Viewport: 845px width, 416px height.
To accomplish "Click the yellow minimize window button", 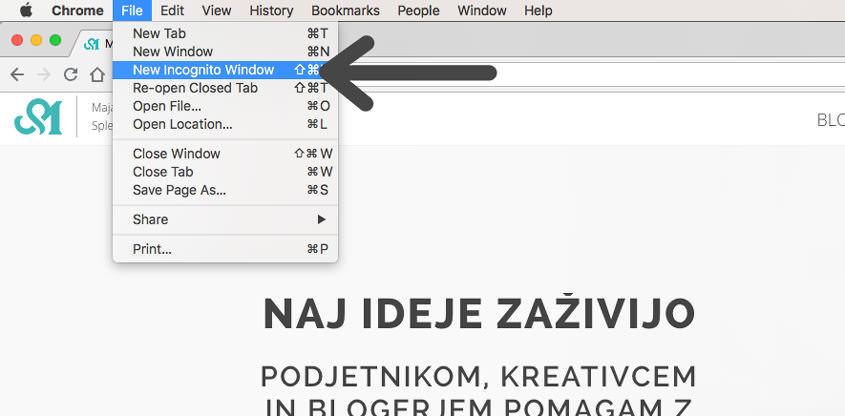I will (x=36, y=40).
